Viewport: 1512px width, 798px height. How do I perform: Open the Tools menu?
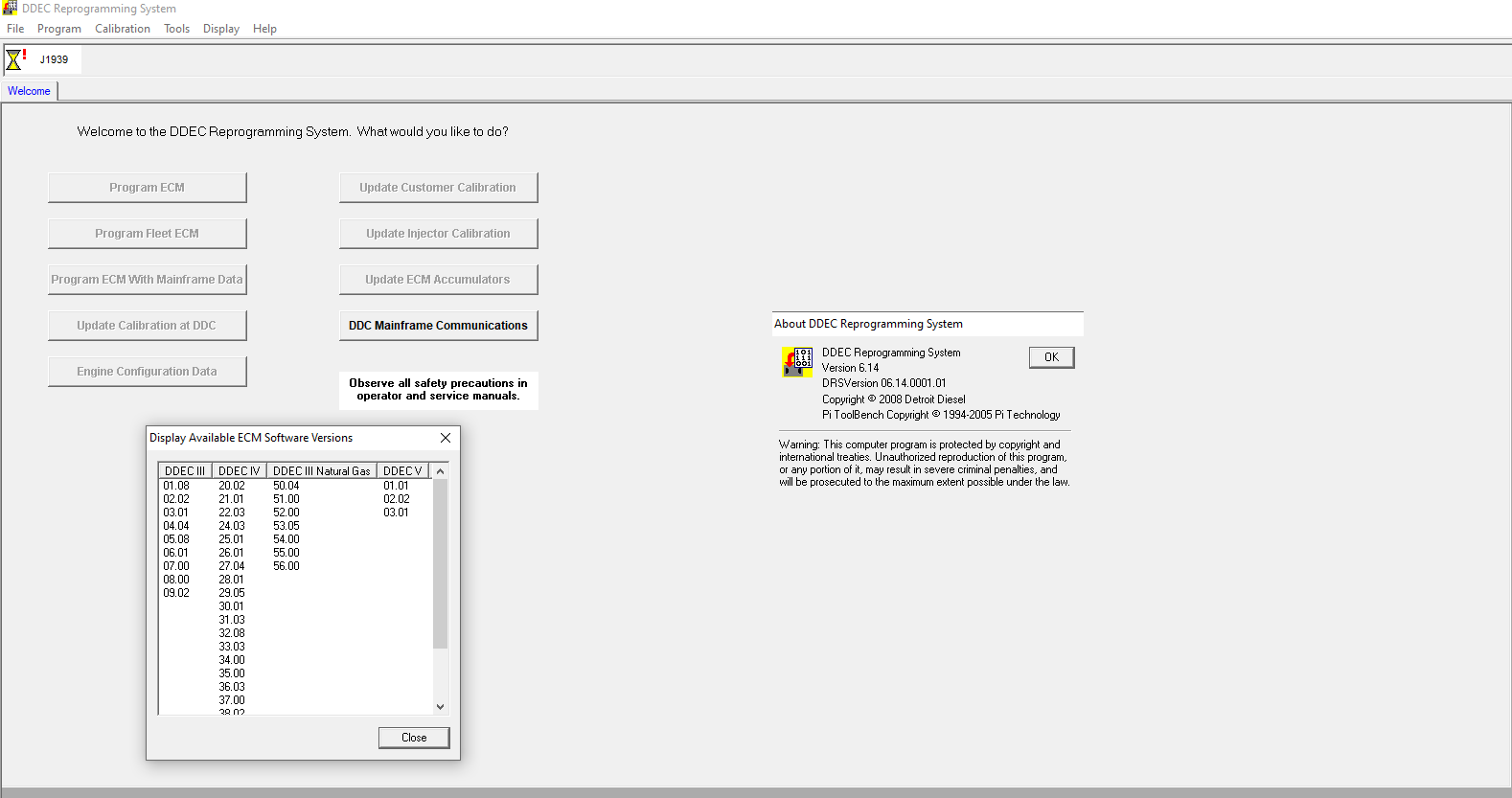pos(176,29)
